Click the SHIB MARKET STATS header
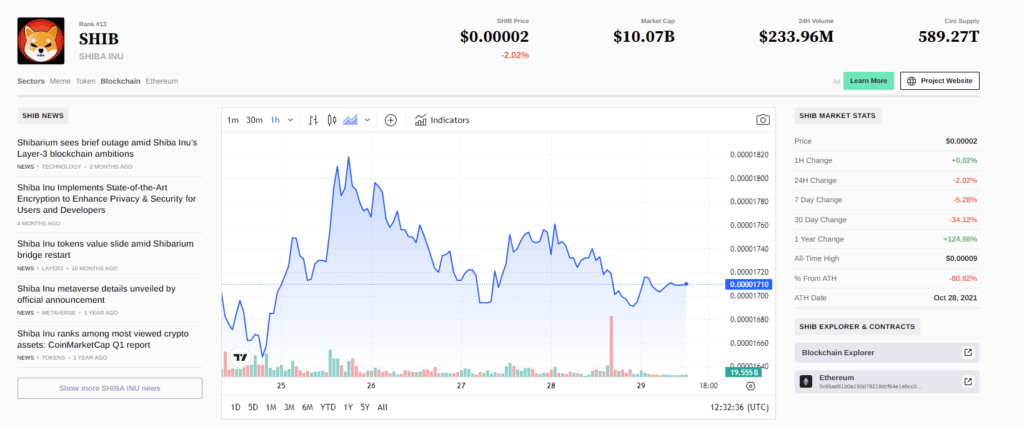Image resolution: width=1024 pixels, height=427 pixels. (838, 116)
